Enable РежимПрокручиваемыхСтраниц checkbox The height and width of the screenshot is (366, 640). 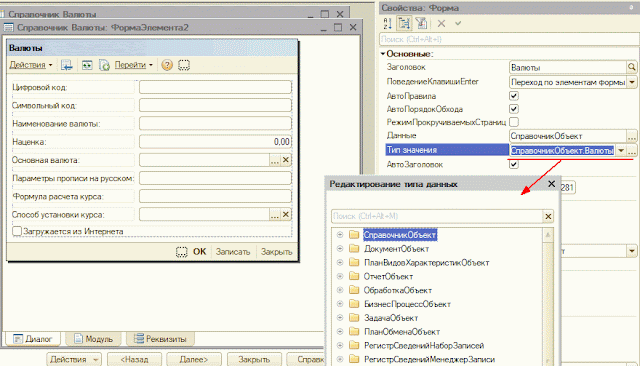[x=514, y=122]
